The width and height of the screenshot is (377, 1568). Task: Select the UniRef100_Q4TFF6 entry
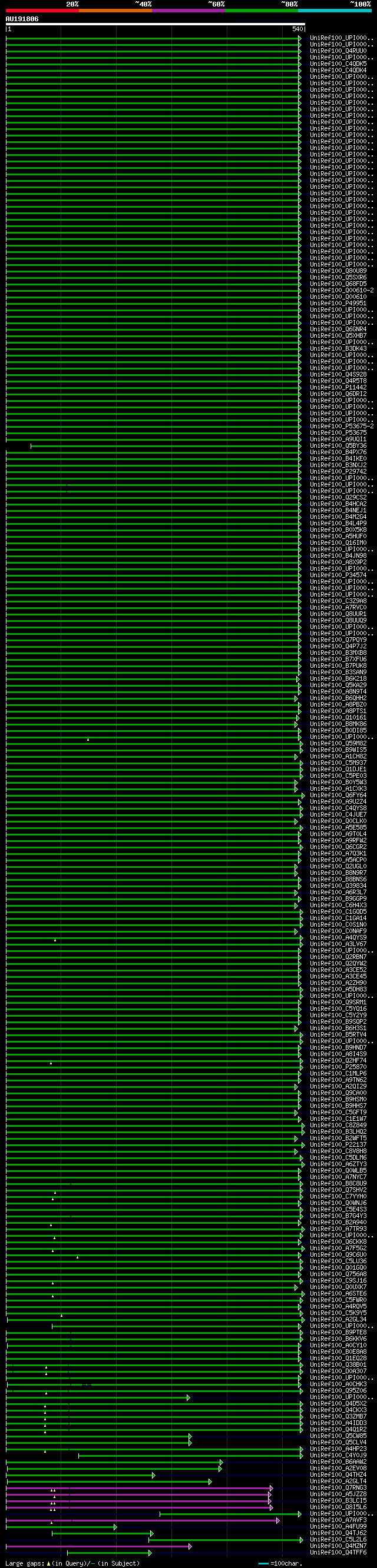tap(338, 1552)
